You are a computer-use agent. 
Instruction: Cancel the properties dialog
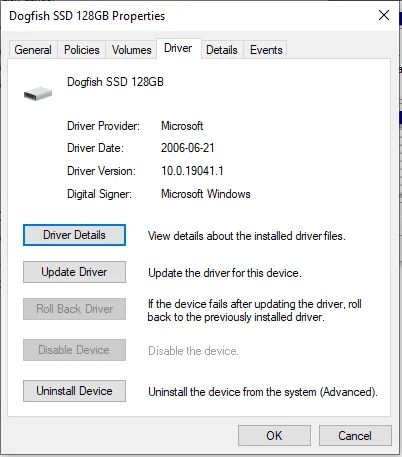[355, 436]
